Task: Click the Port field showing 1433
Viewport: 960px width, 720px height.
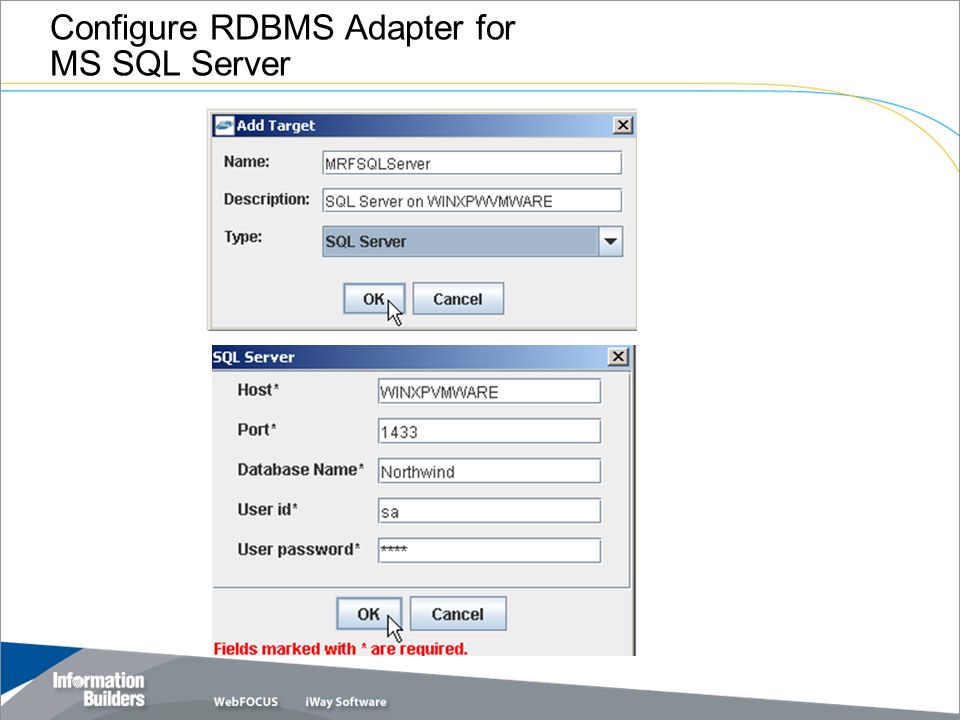Action: pyautogui.click(x=489, y=431)
